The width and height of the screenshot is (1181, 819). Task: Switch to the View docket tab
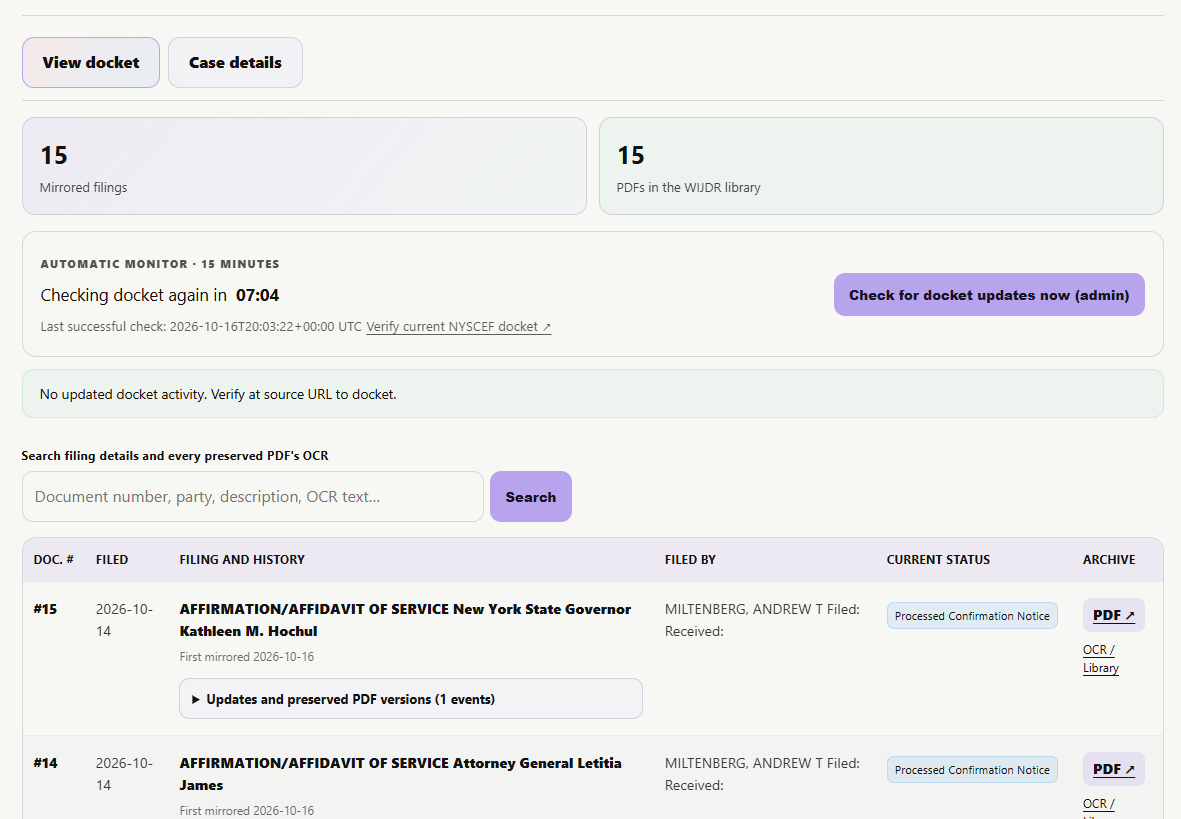90,63
